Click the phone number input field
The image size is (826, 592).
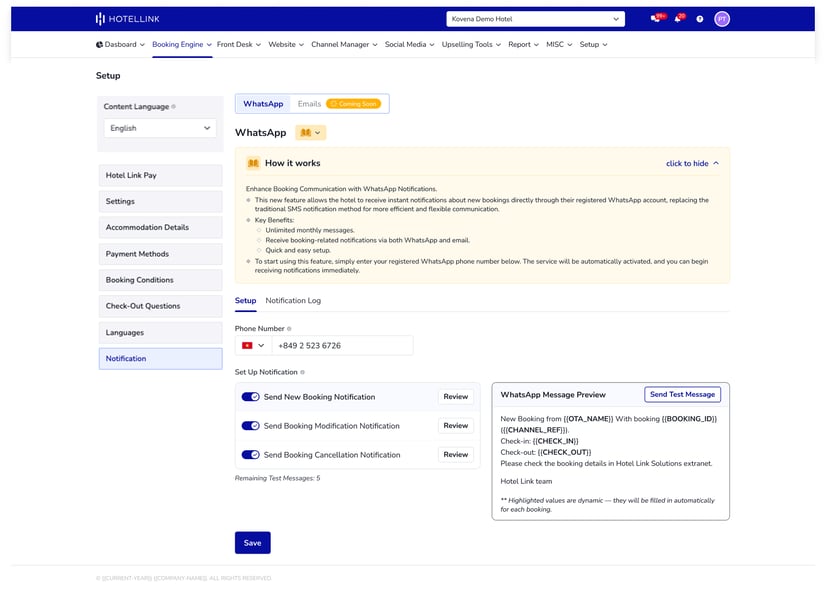[342, 346]
